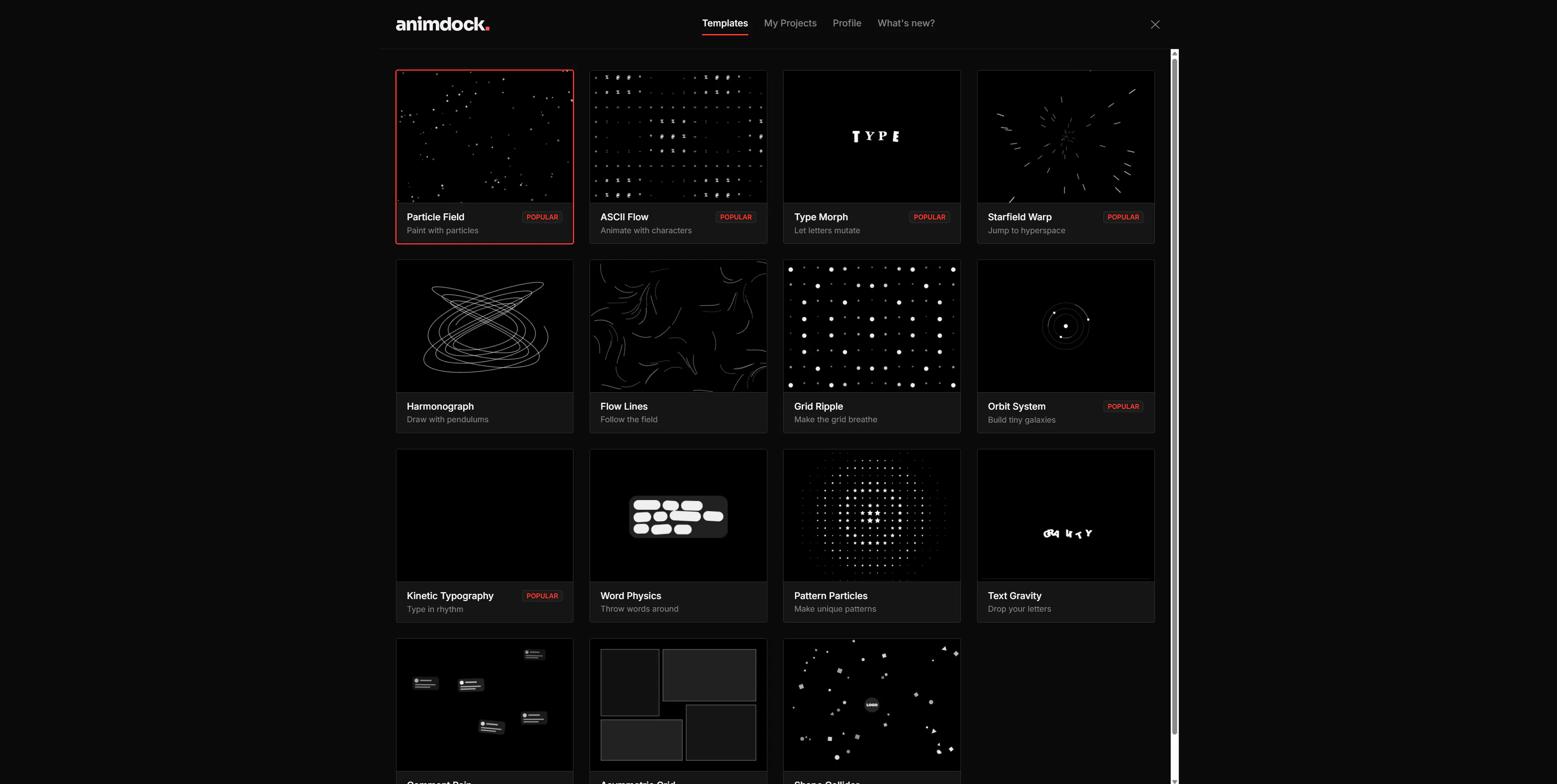
Task: Click the Word Physics title text
Action: [631, 595]
